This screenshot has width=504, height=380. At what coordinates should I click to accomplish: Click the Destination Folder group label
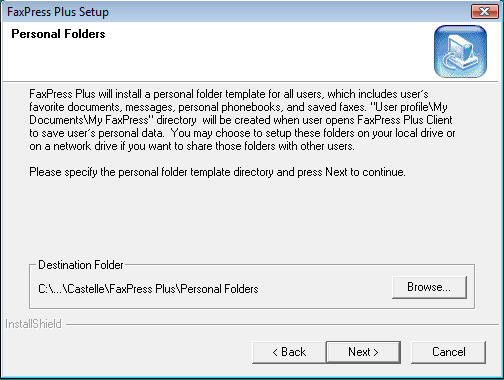[81, 265]
